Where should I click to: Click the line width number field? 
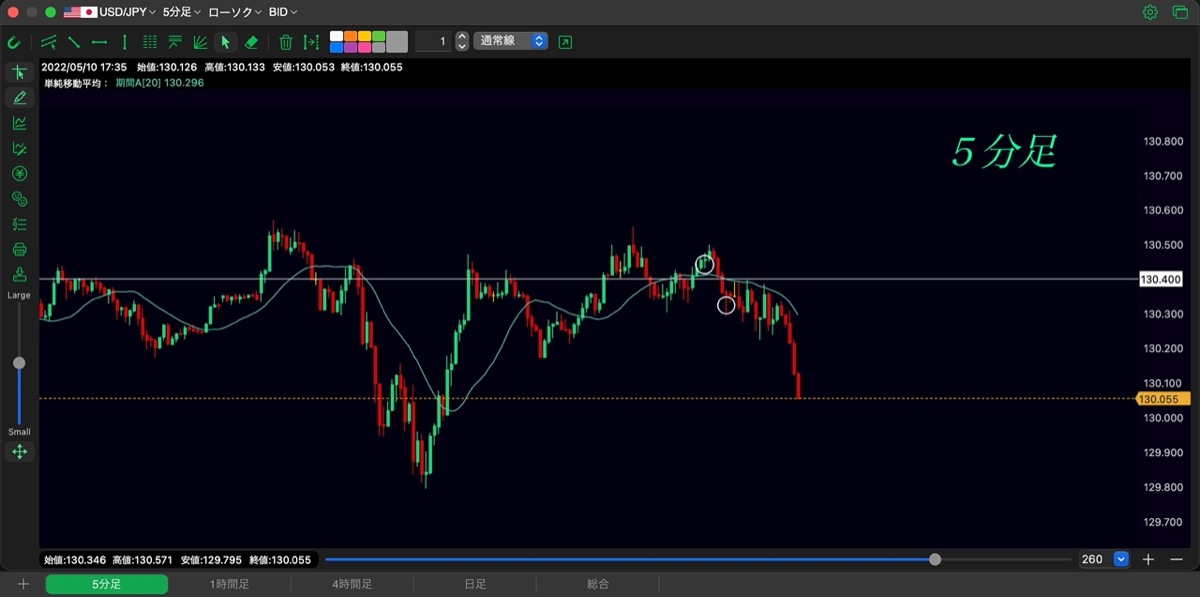pyautogui.click(x=433, y=42)
